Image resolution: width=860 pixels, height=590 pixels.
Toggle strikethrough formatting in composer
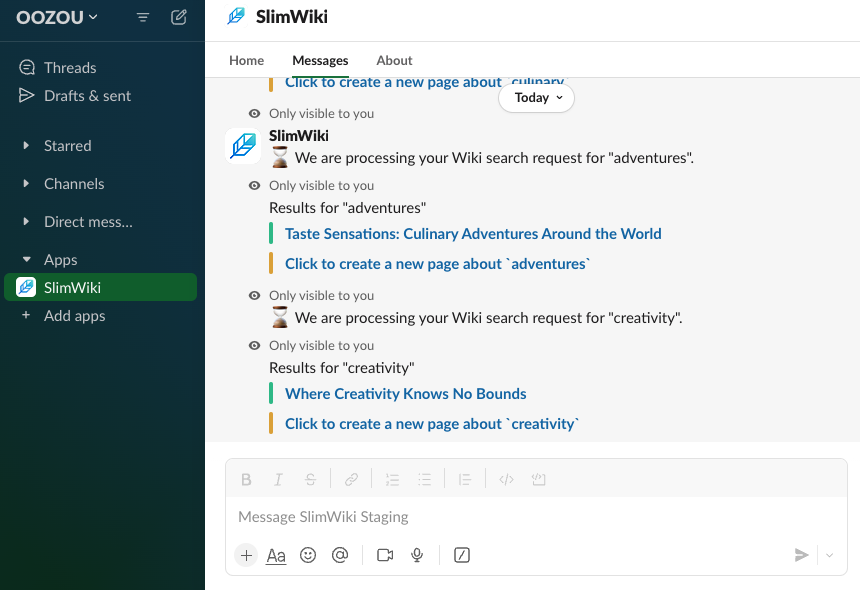[x=310, y=479]
